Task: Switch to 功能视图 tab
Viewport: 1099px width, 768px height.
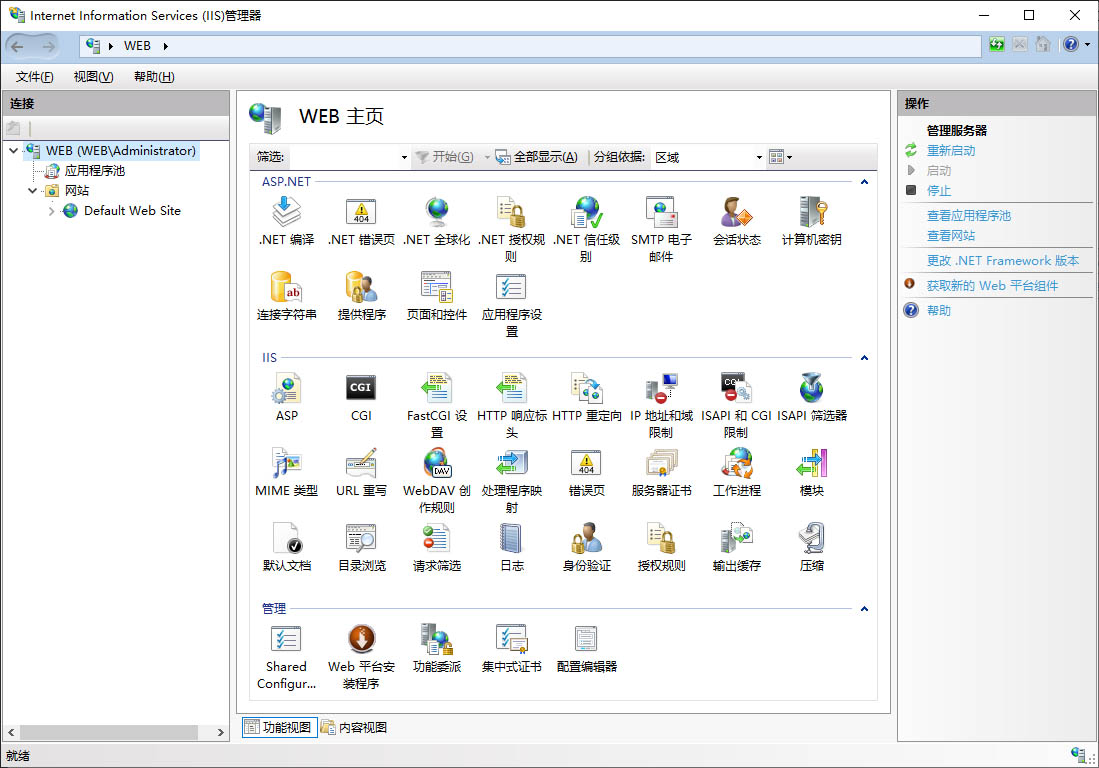Action: pos(280,727)
